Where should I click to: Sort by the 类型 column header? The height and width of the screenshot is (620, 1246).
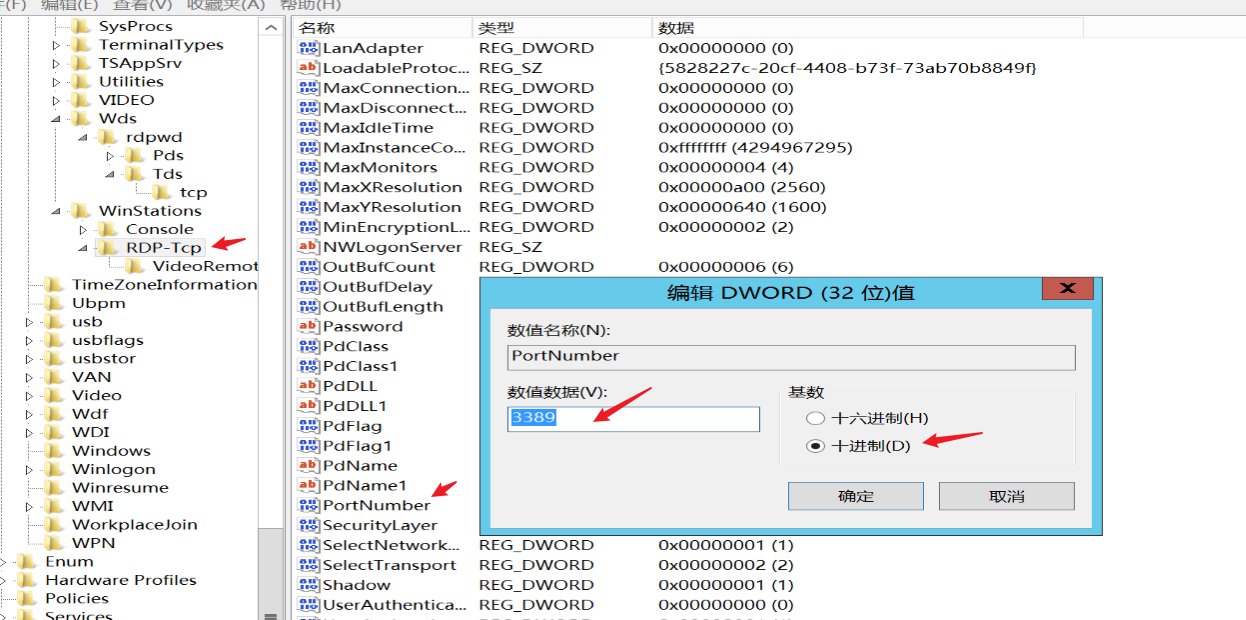(x=561, y=28)
